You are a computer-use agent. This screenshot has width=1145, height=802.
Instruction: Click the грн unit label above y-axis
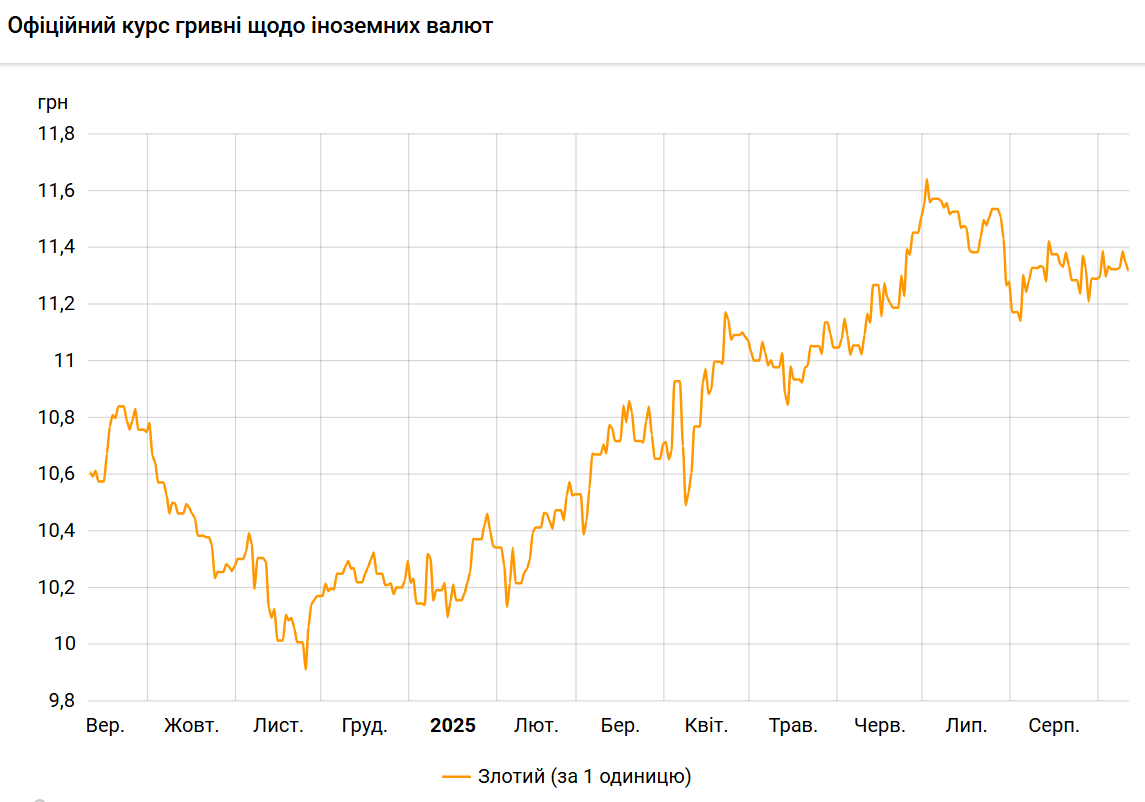pyautogui.click(x=53, y=103)
